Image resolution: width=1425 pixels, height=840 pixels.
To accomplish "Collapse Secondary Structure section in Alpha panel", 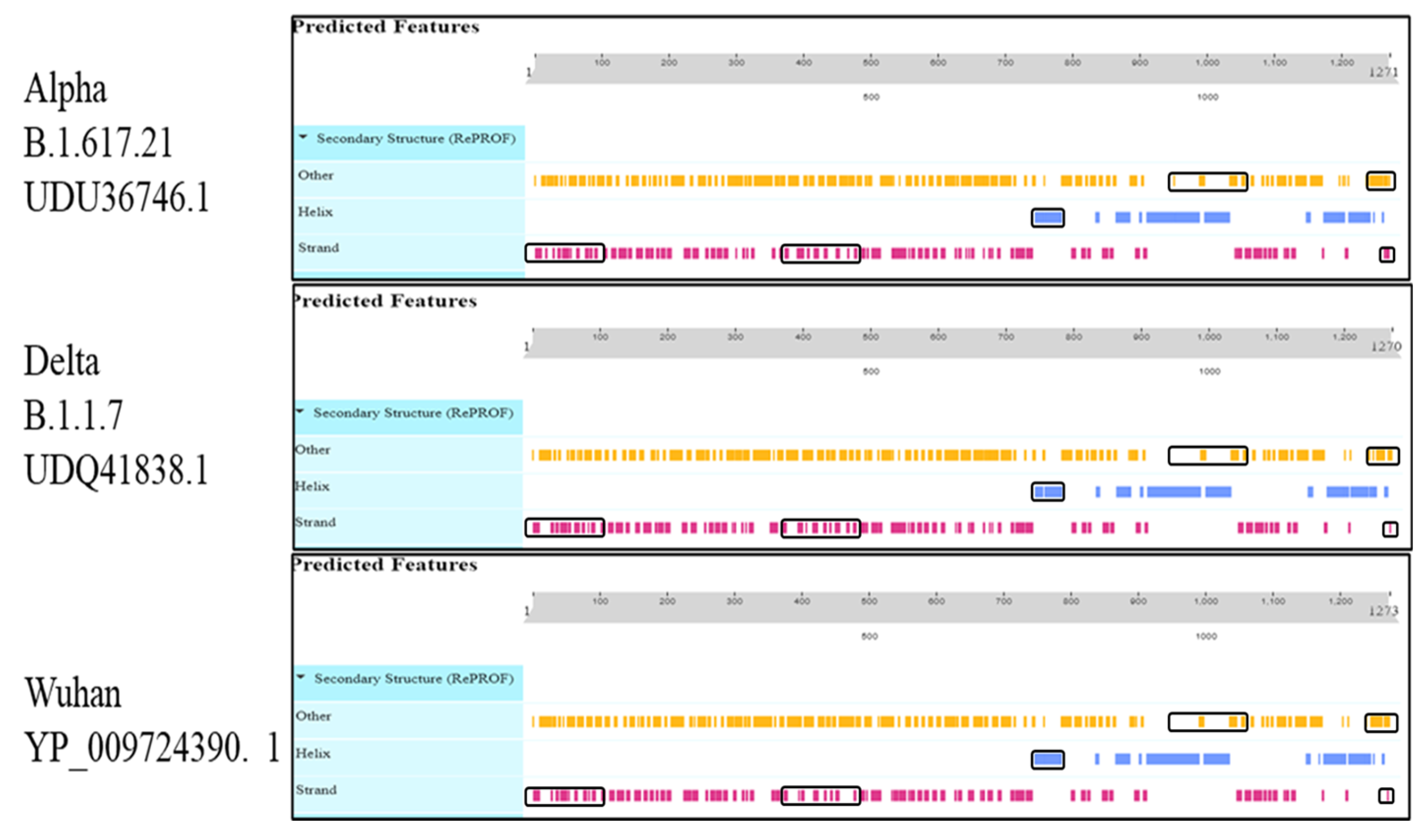I will point(303,137).
